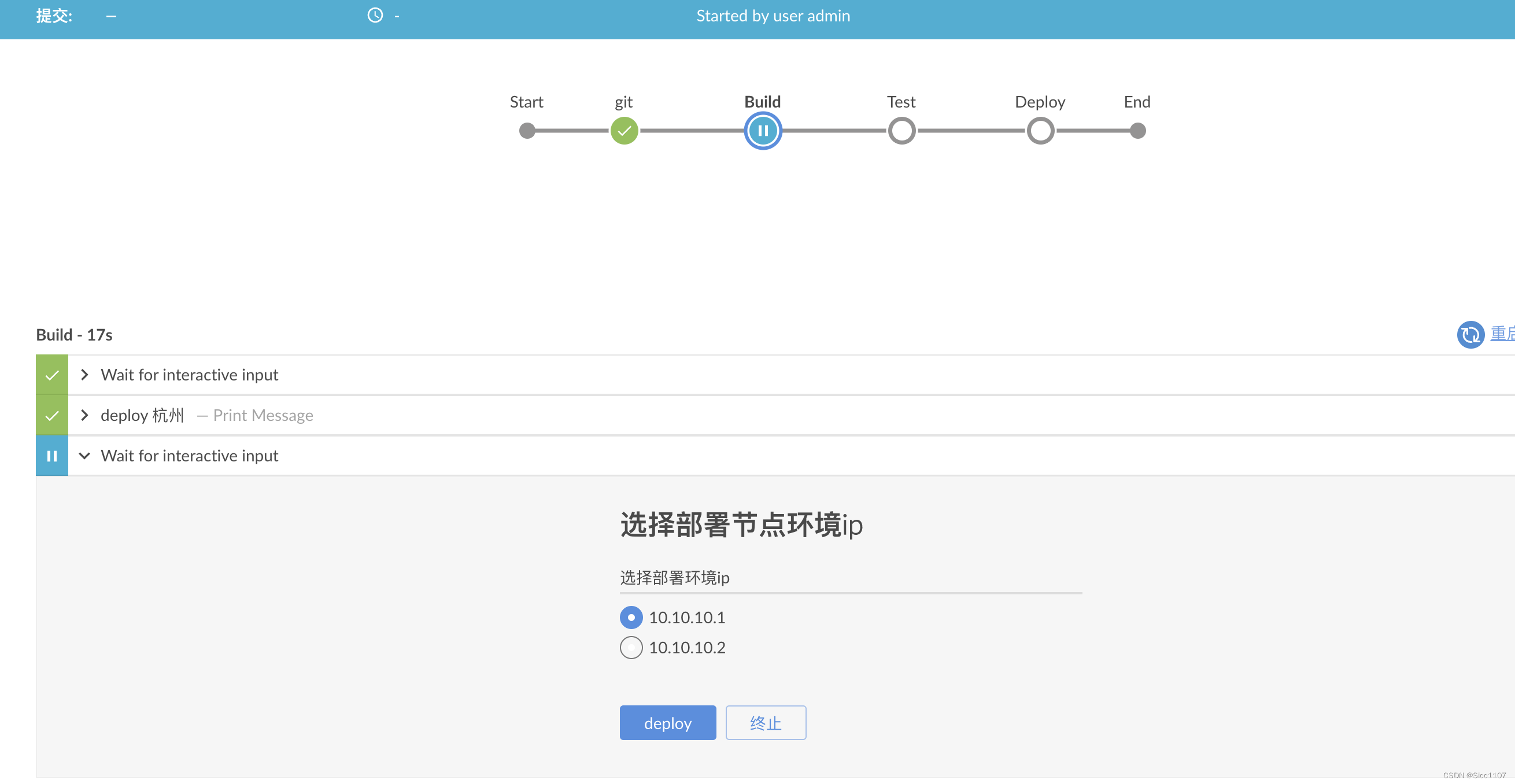Click the Print Message description text

tap(263, 415)
